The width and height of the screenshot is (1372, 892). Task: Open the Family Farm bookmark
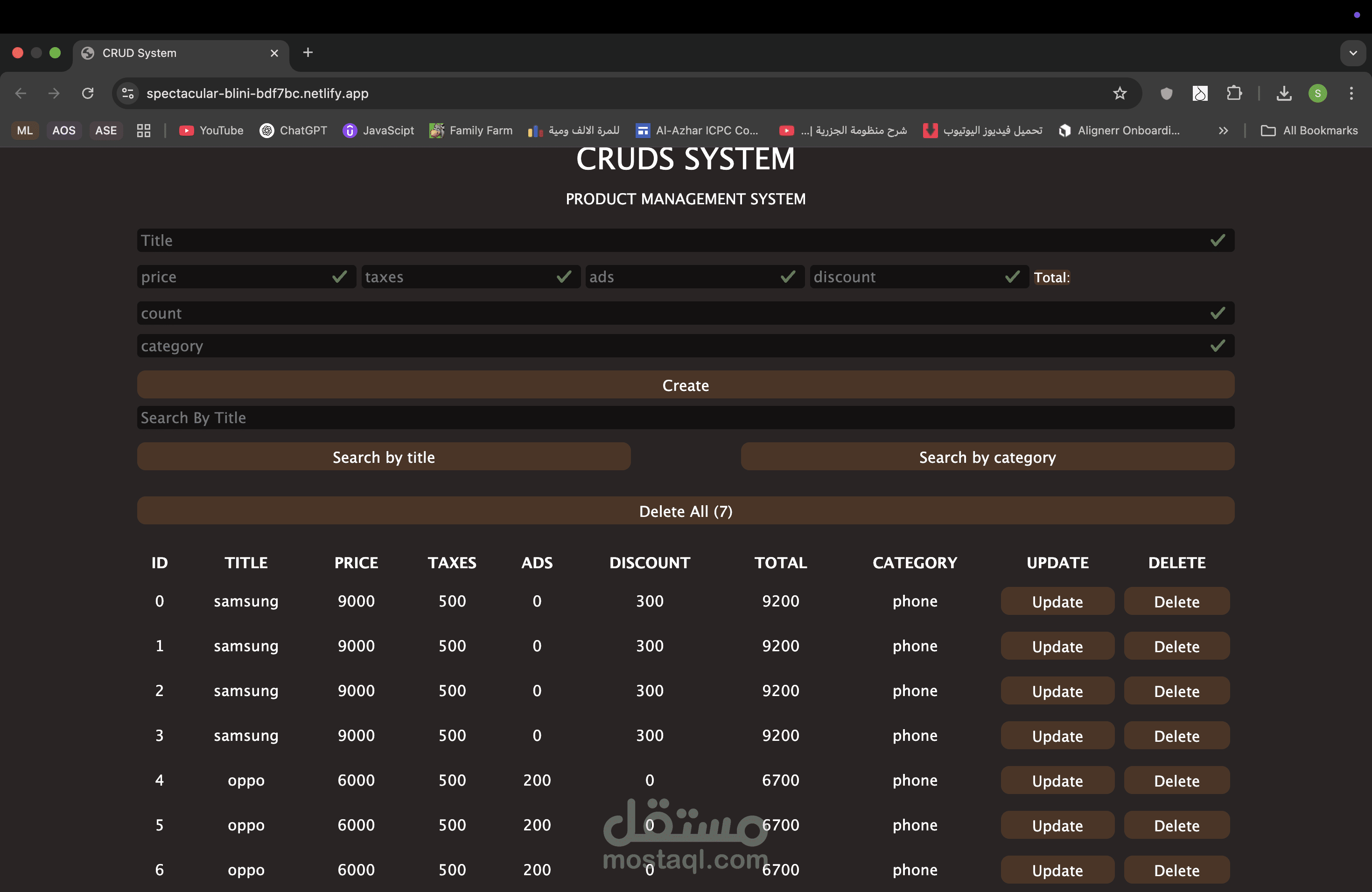471,131
